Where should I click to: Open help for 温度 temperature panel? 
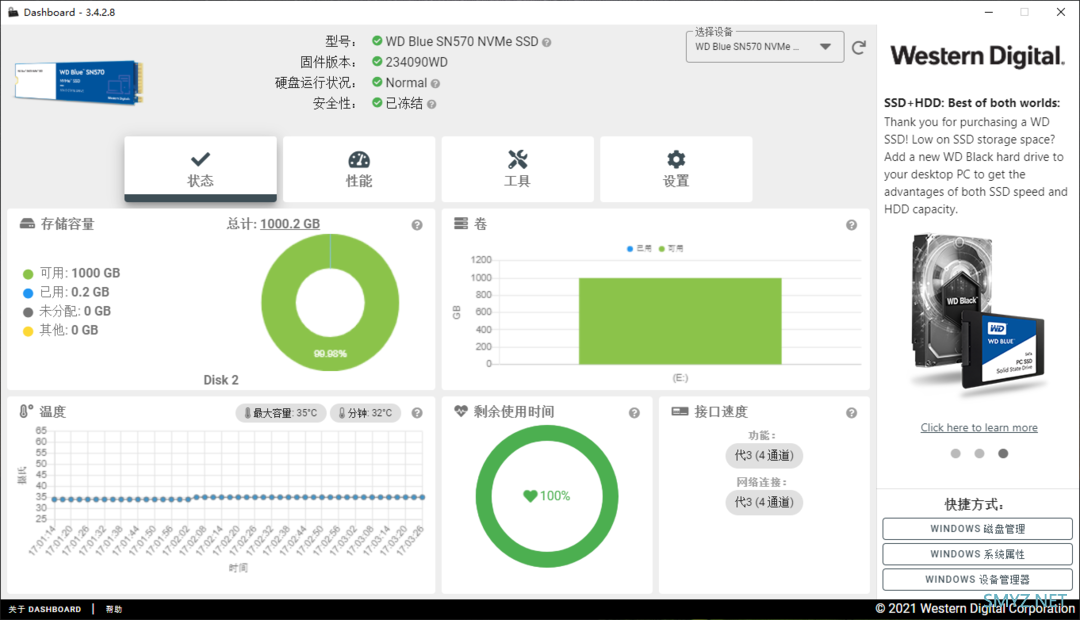point(417,413)
